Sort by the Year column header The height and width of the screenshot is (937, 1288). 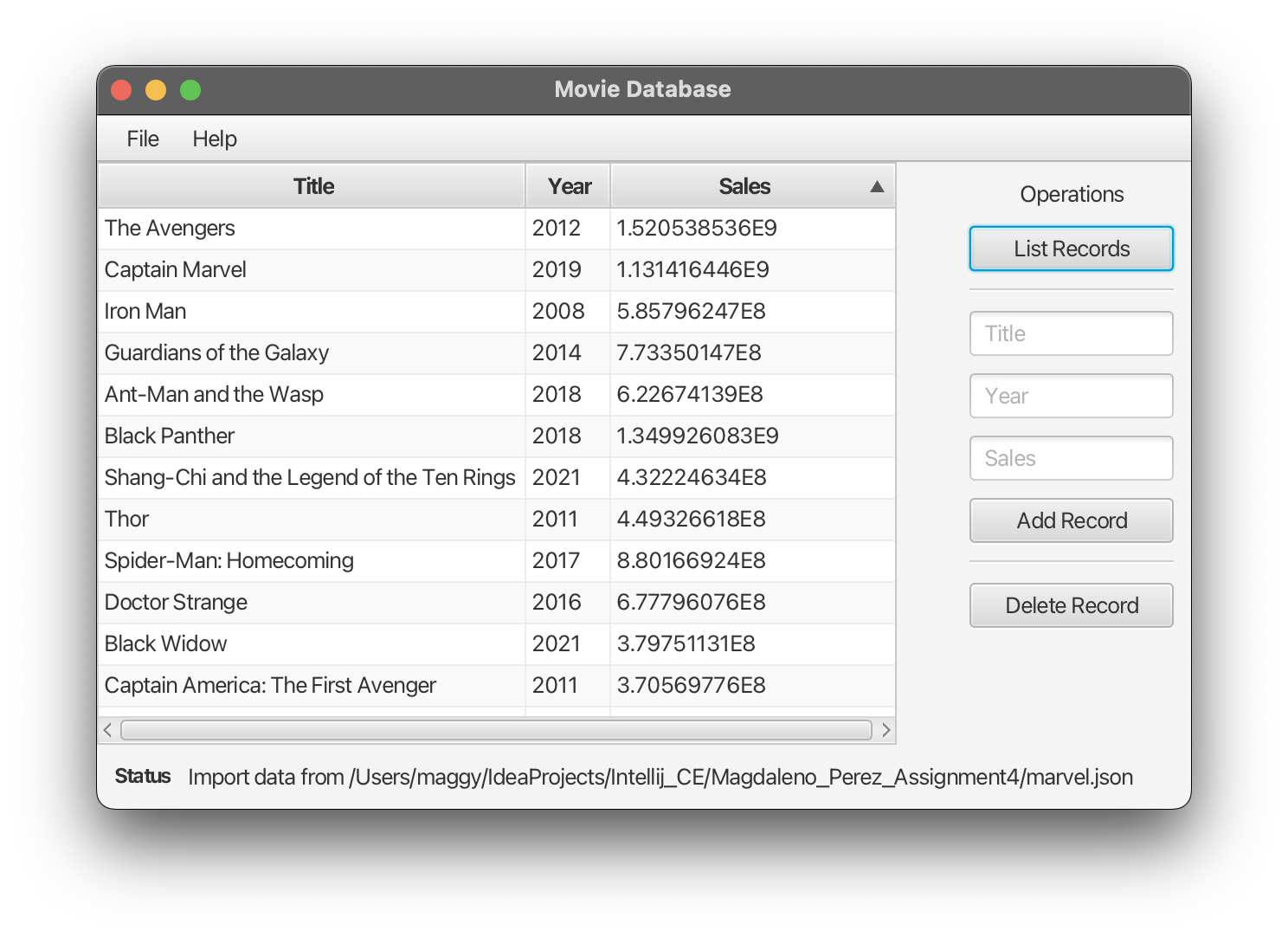coord(569,186)
